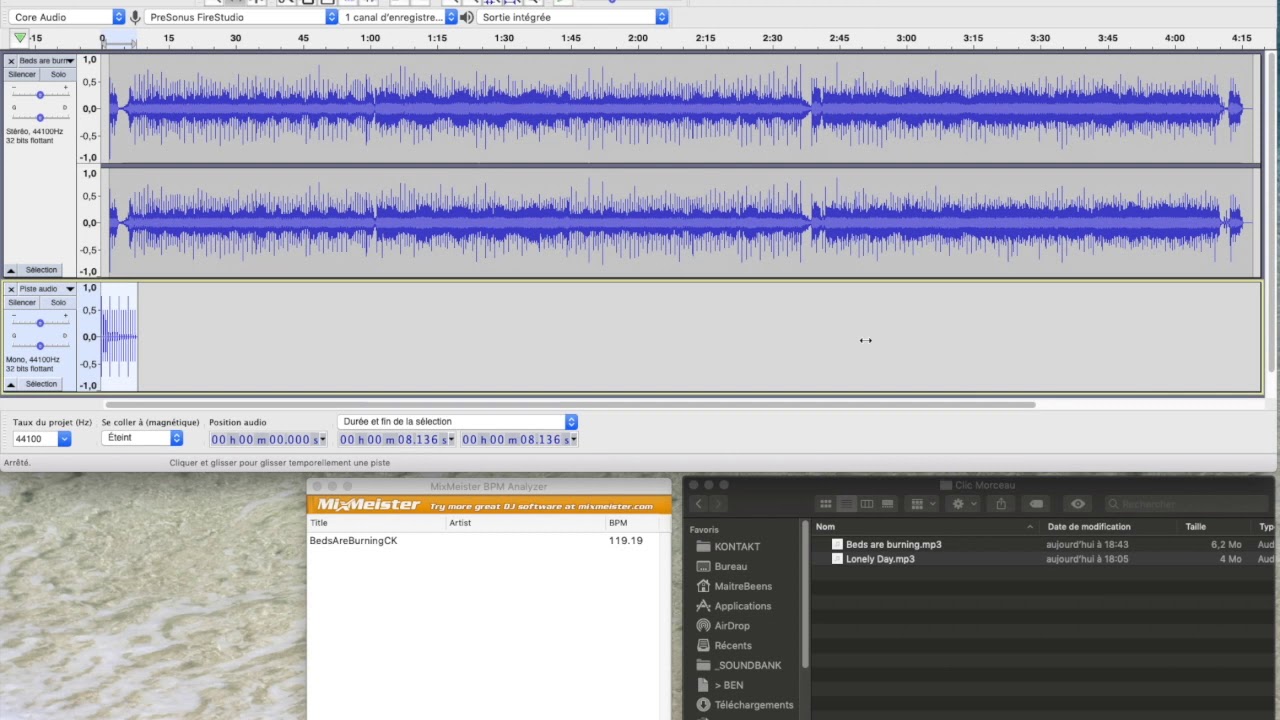The width and height of the screenshot is (1280, 720).
Task: Sort Finder files by Nom column
Action: pos(924,527)
